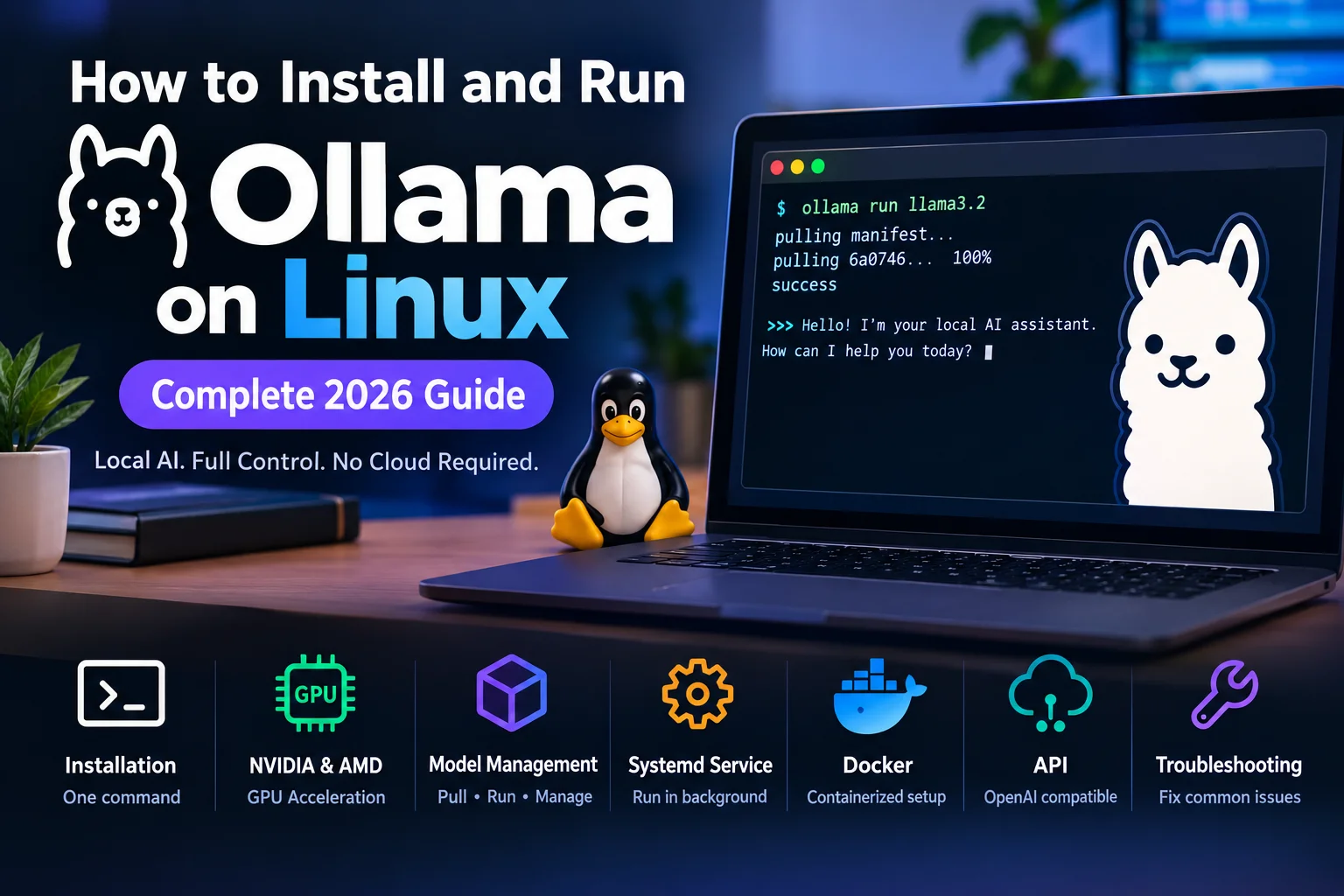Click the Complete 2026 Guide badge
Image resolution: width=1344 pixels, height=896 pixels.
coord(337,395)
